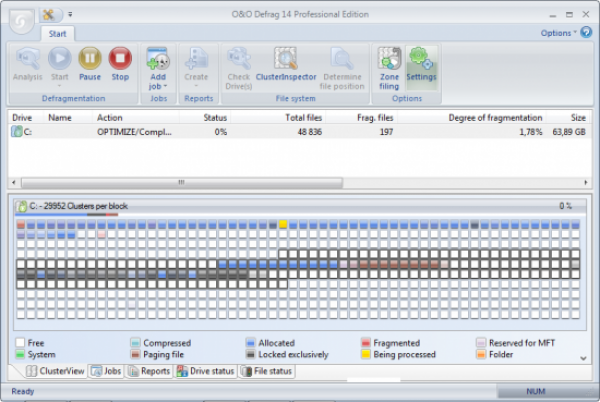
Task: Click the O&O application orb button
Action: [x=21, y=22]
